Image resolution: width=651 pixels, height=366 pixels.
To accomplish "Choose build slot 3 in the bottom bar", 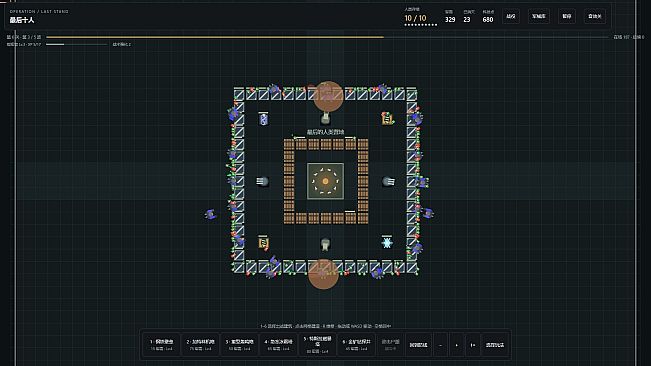I will click(x=240, y=345).
